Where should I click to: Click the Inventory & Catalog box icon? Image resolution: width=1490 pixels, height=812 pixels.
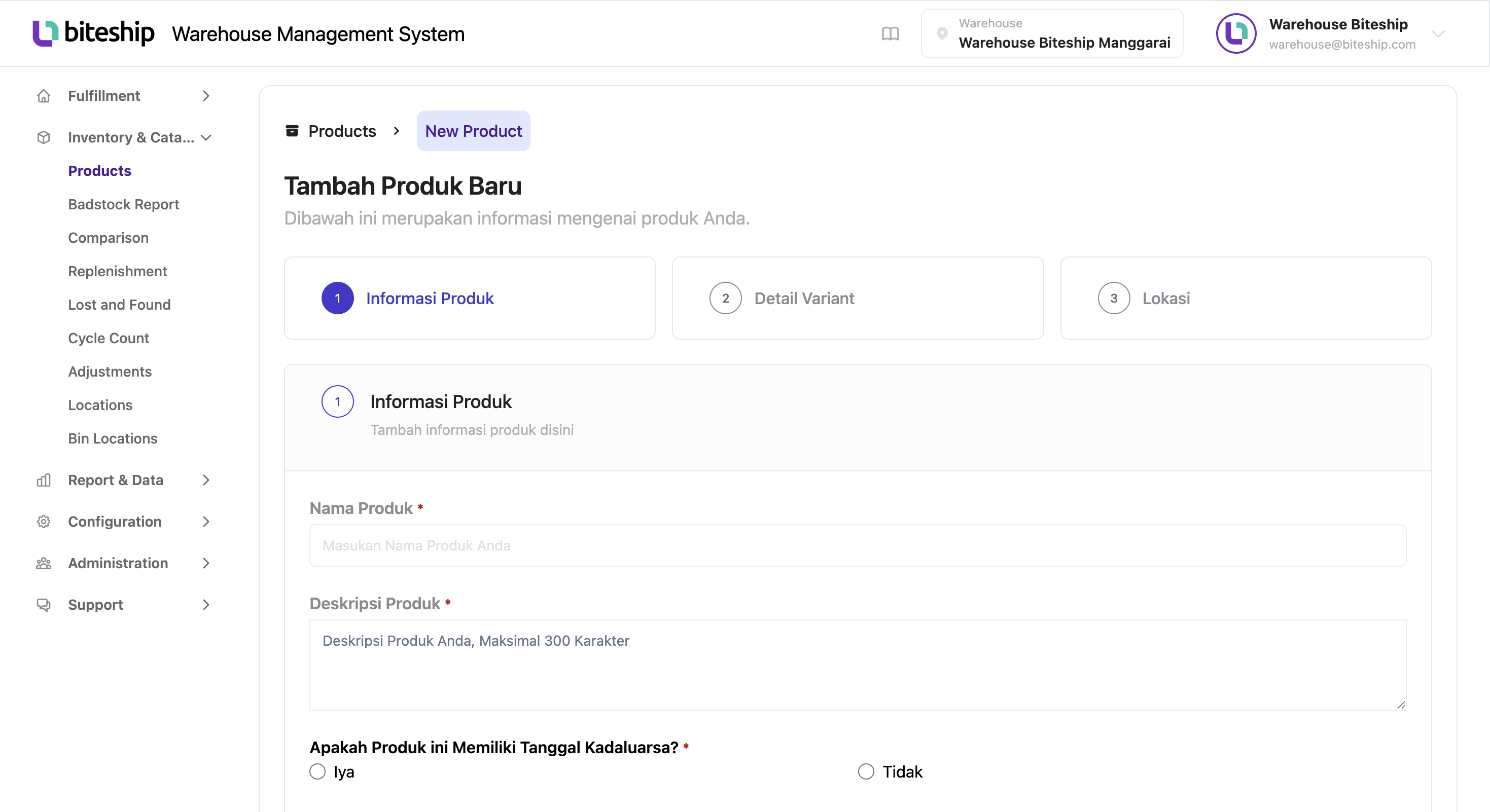point(44,137)
